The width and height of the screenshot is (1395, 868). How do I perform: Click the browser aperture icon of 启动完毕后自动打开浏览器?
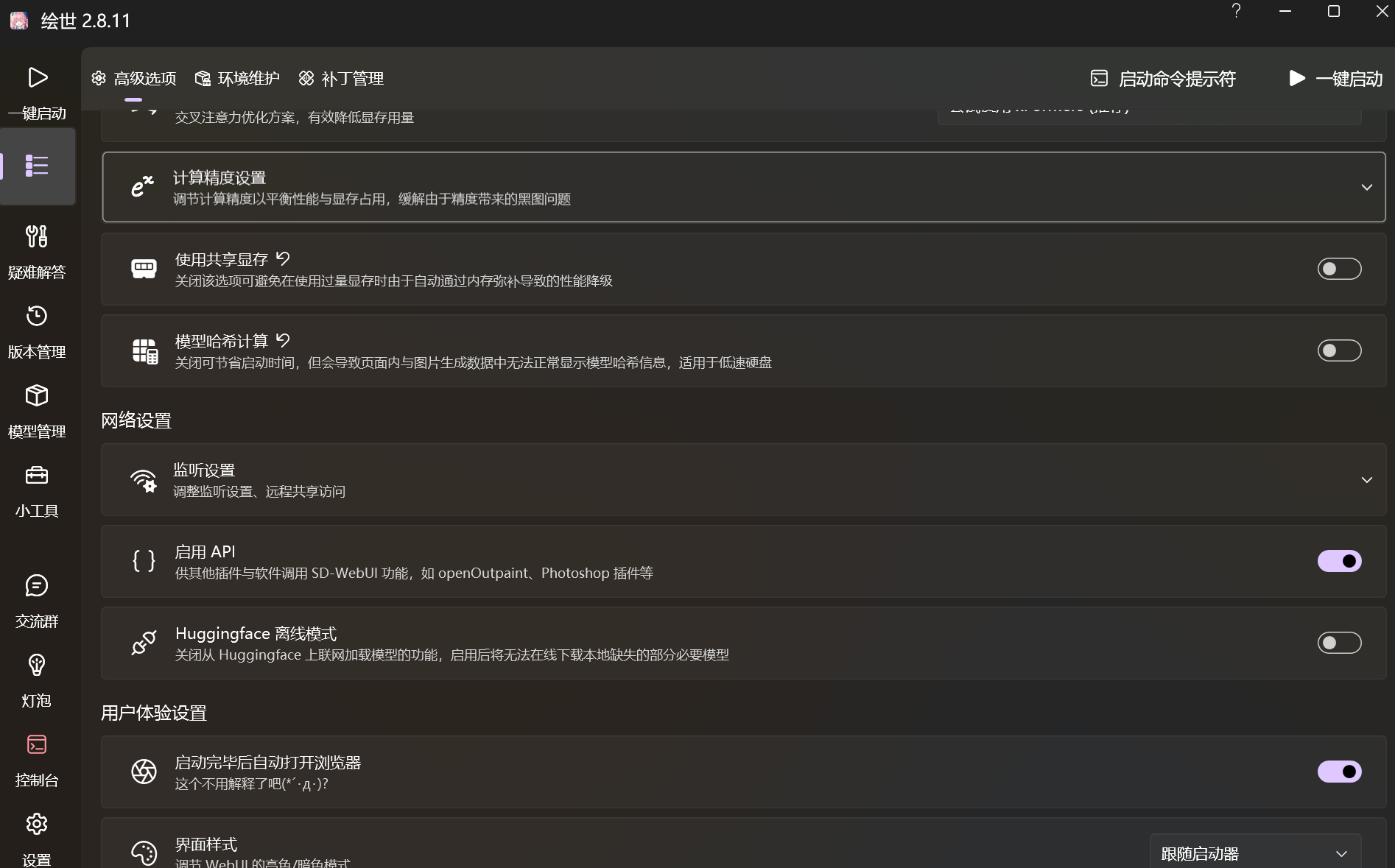click(144, 772)
